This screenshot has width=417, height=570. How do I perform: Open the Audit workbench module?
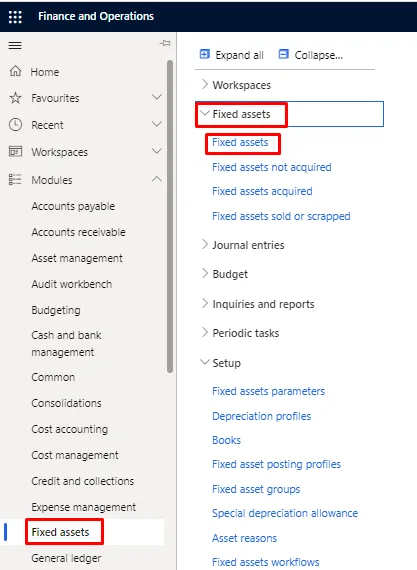(72, 284)
